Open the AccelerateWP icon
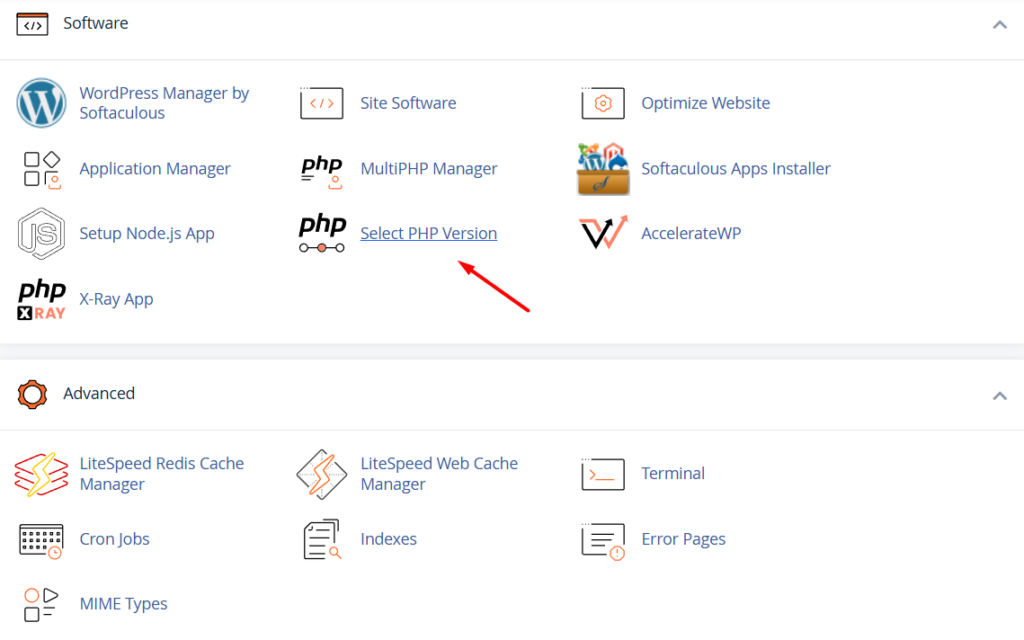 603,233
